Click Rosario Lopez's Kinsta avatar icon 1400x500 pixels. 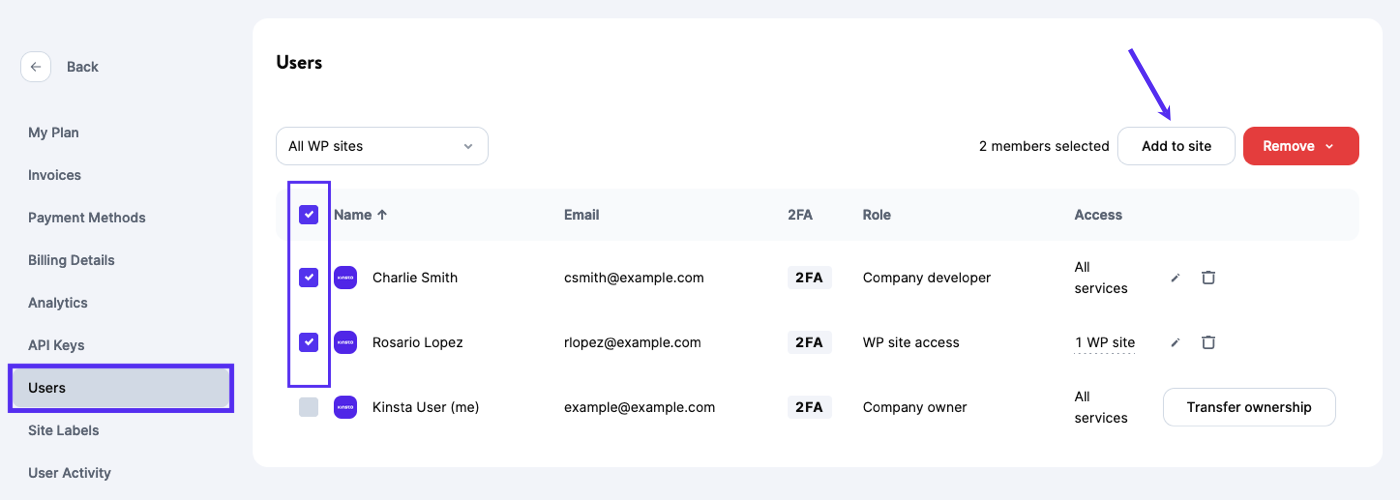[345, 343]
